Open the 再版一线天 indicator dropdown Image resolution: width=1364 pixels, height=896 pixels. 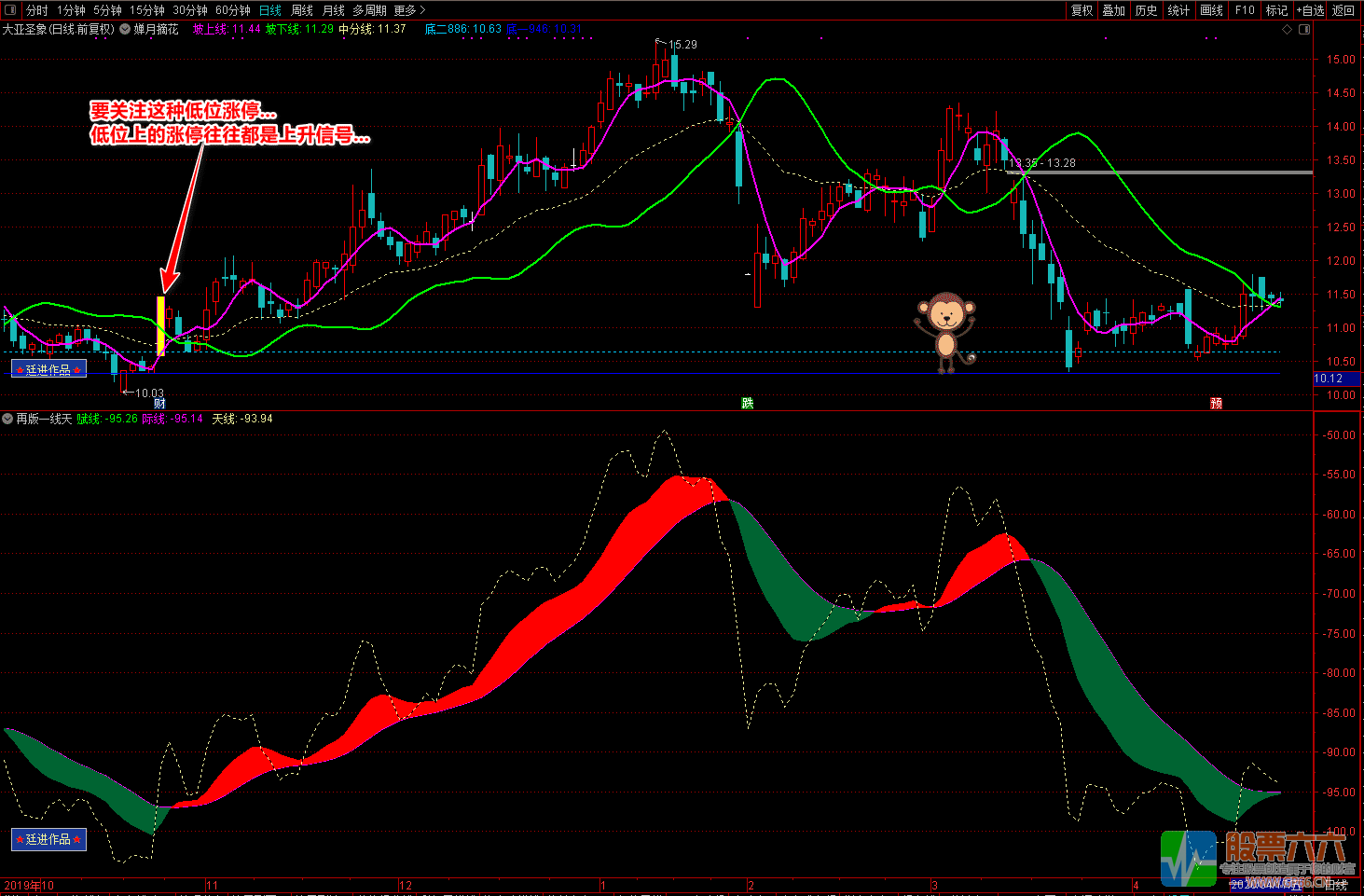[8, 419]
